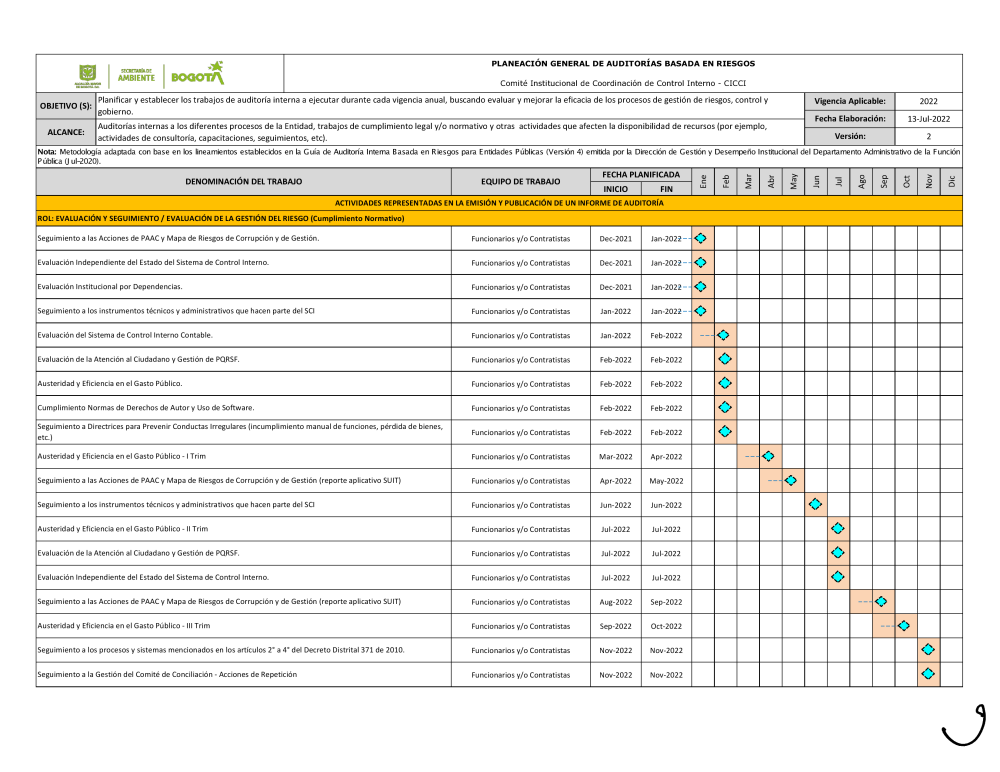Click the Dic month column header
The image size is (1000, 772).
click(951, 182)
